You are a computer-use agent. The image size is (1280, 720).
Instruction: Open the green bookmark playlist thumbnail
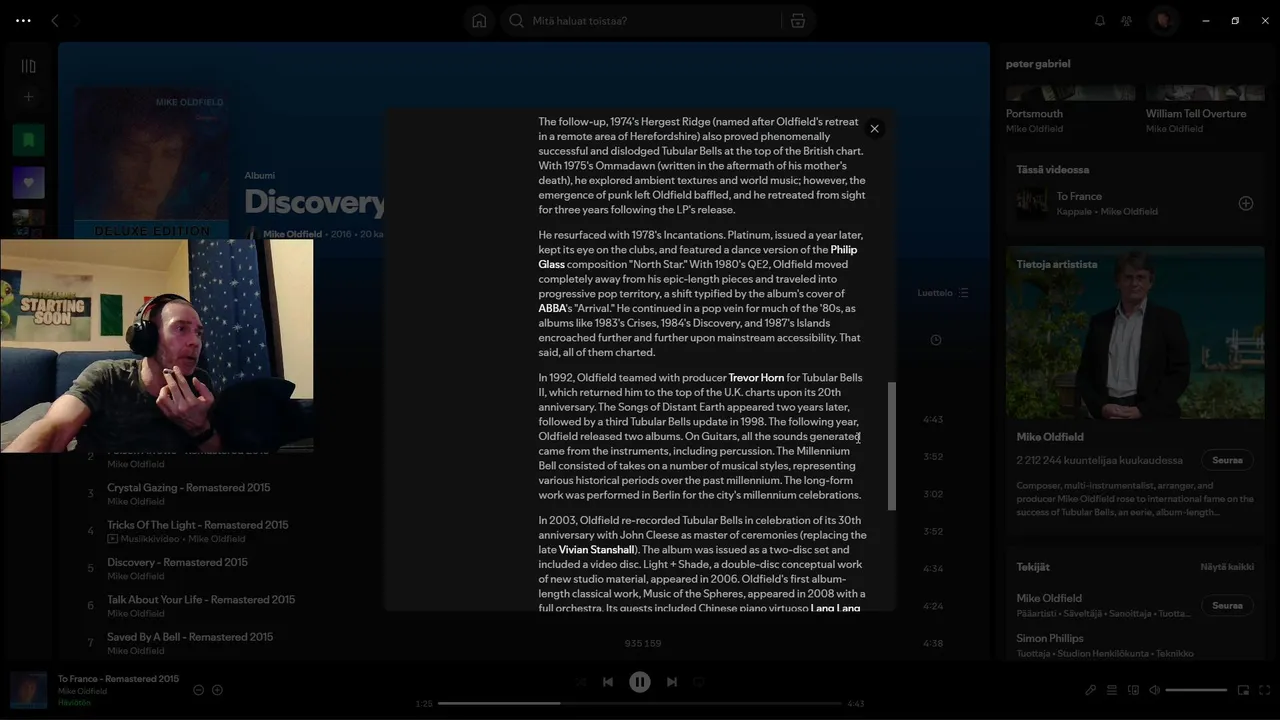28,140
